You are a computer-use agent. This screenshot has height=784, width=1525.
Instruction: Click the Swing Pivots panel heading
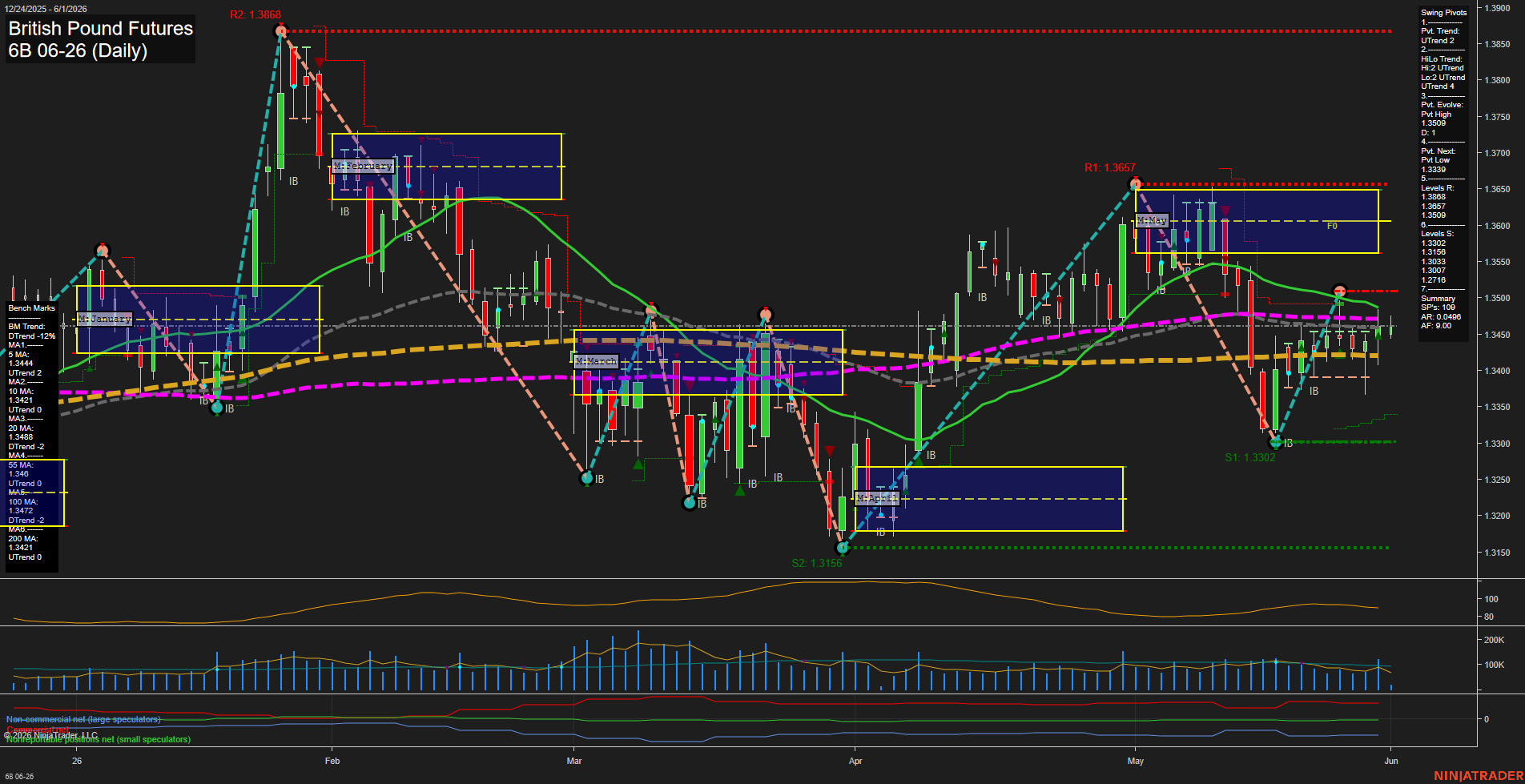(x=1444, y=13)
